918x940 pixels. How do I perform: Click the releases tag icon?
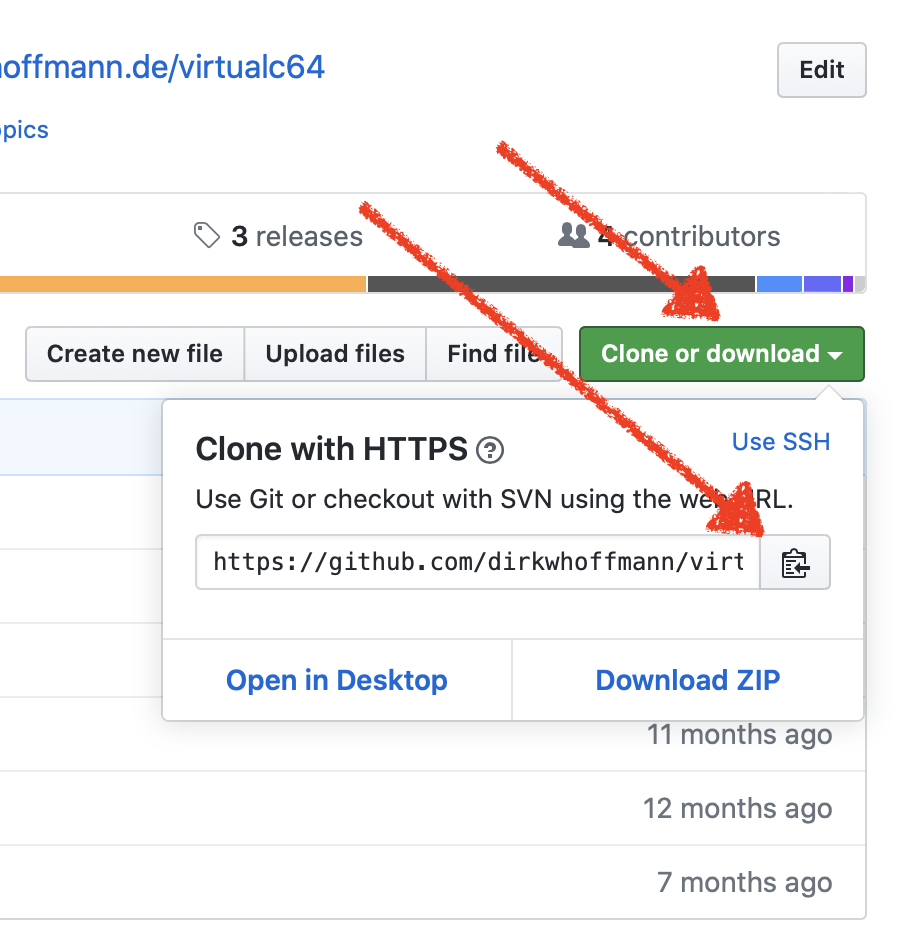click(x=207, y=235)
